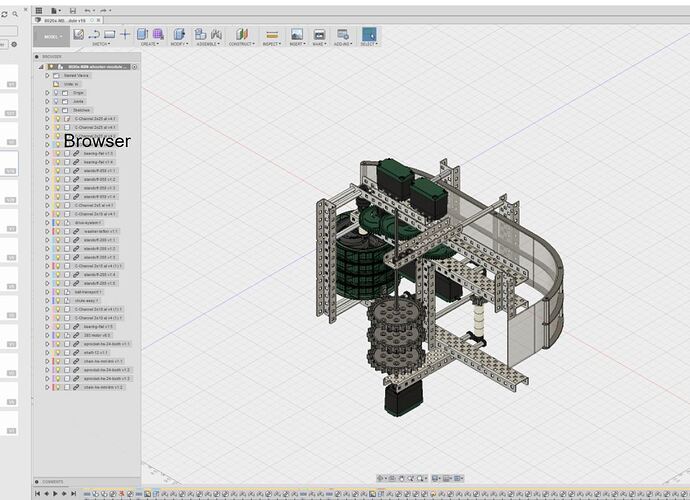Jump to the timeline end
The width and height of the screenshot is (690, 500).
coord(73,494)
